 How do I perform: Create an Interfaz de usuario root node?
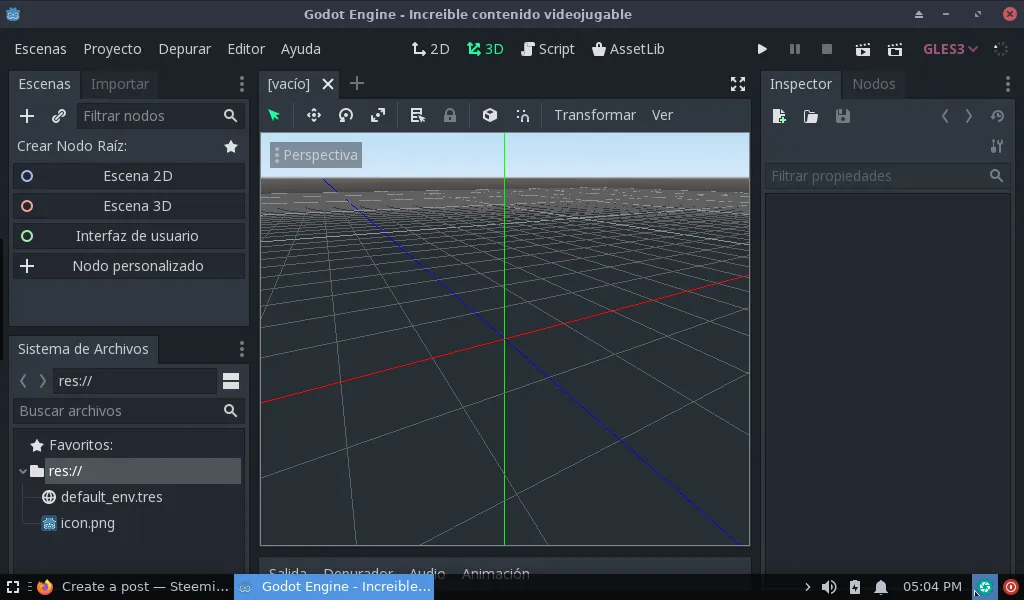click(129, 236)
